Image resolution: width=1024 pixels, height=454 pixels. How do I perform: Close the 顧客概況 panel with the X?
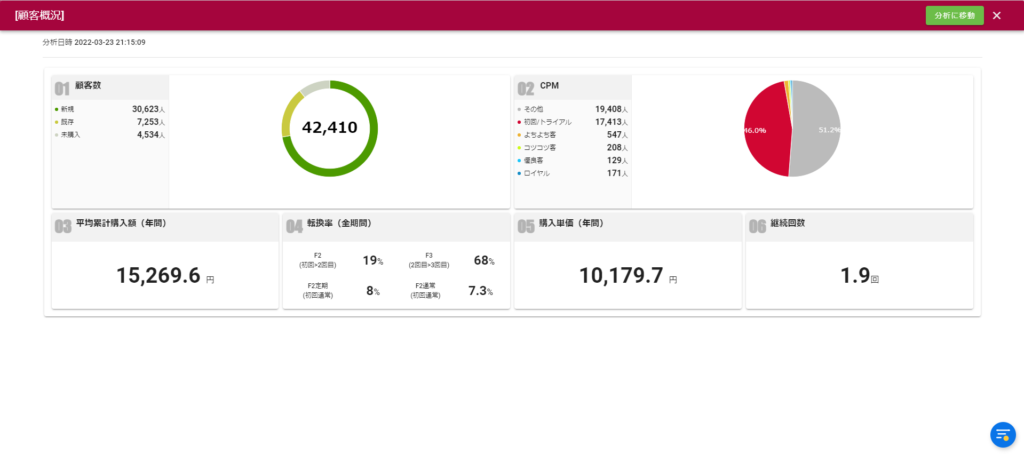click(x=996, y=15)
